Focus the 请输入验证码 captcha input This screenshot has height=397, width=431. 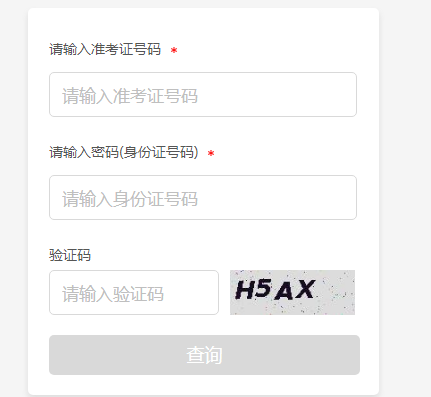click(x=134, y=293)
